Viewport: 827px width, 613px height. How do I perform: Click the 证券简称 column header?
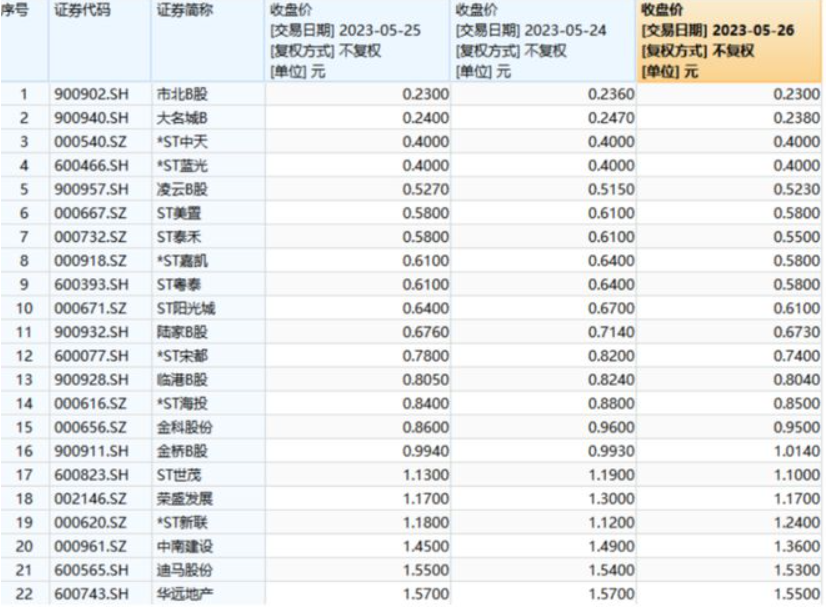click(x=207, y=40)
